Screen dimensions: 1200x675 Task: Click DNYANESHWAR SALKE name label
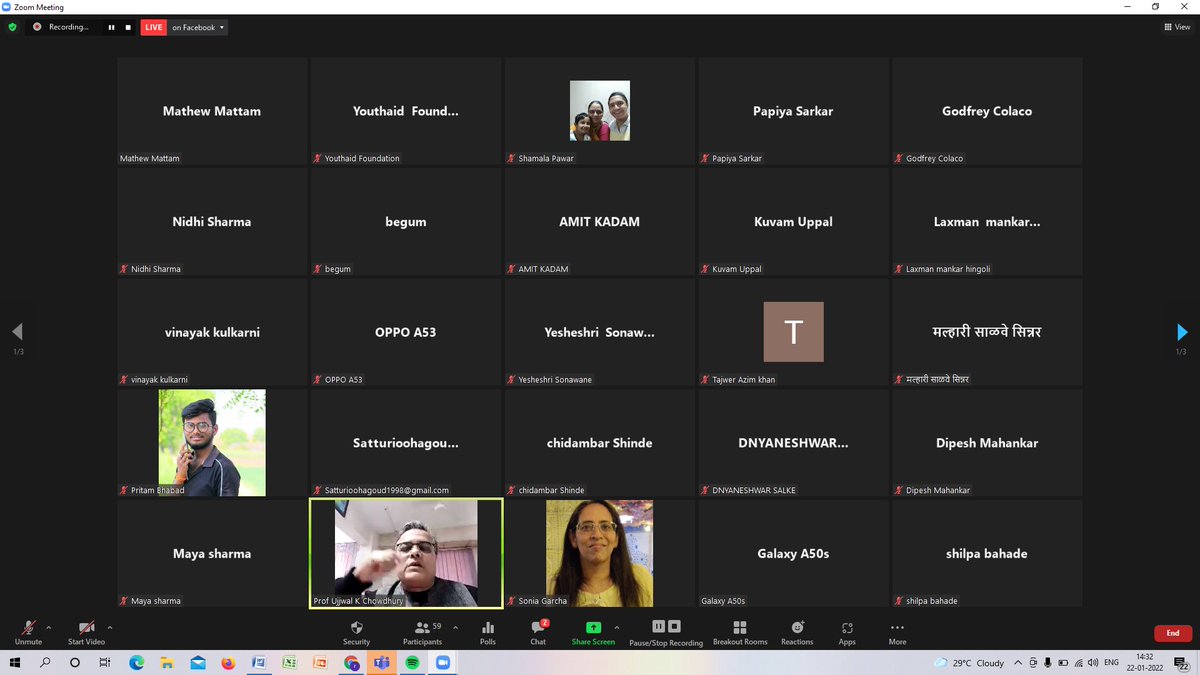(x=754, y=490)
